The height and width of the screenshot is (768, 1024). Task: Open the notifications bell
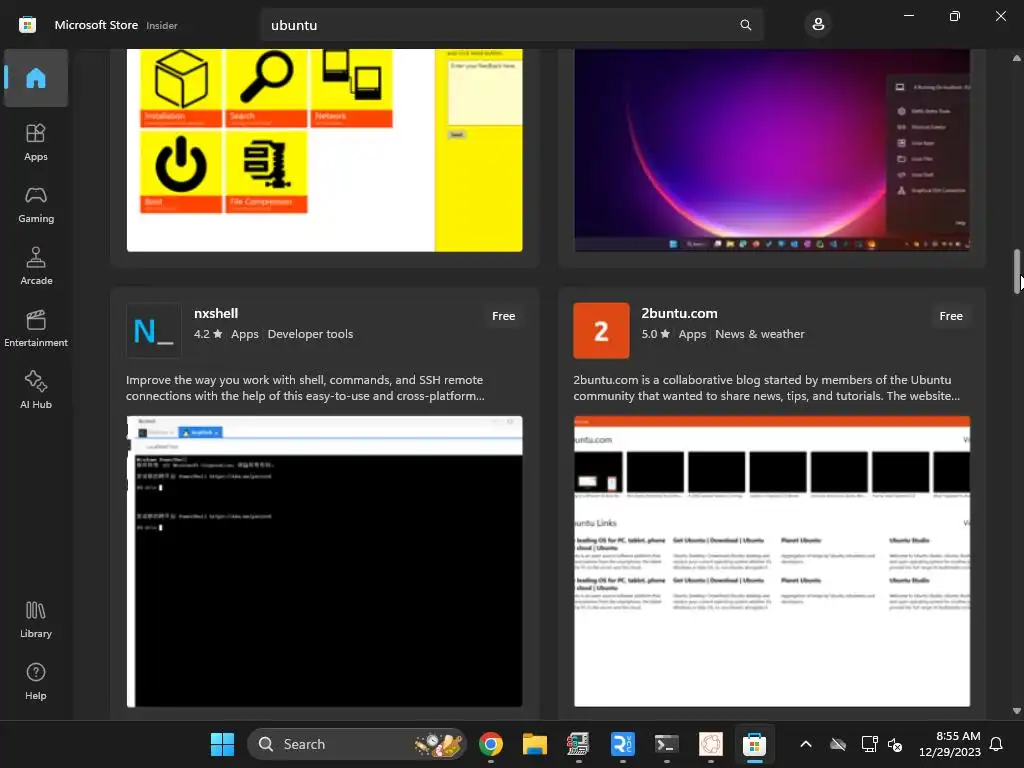(996, 744)
